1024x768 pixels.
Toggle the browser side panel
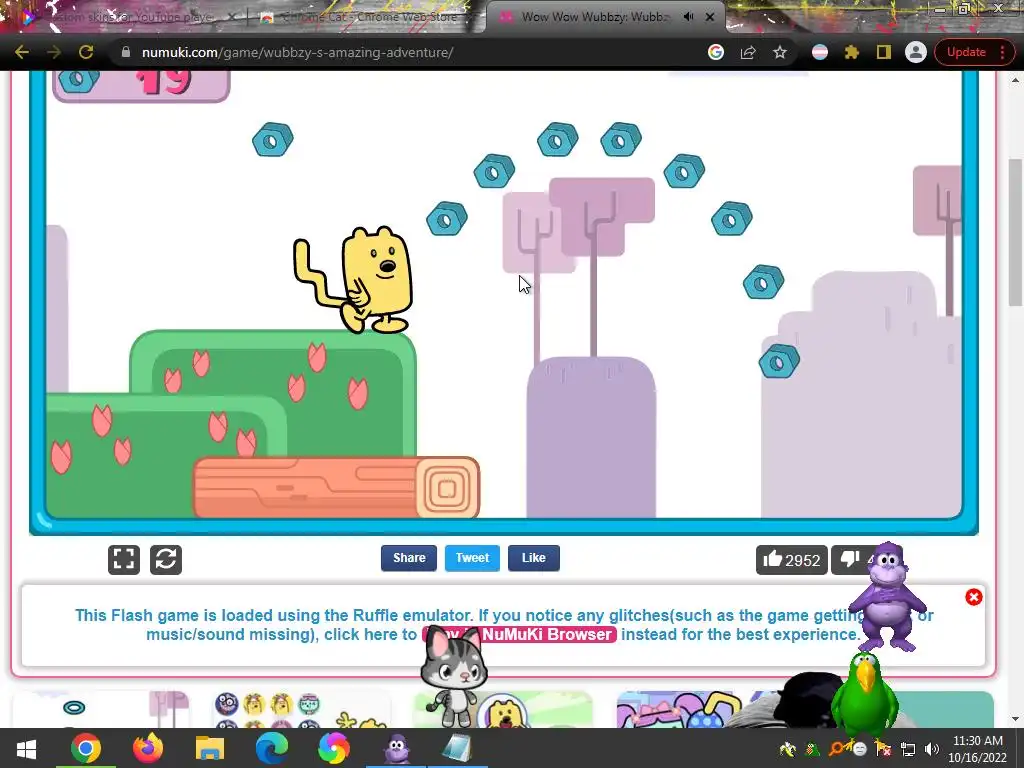pyautogui.click(x=884, y=52)
